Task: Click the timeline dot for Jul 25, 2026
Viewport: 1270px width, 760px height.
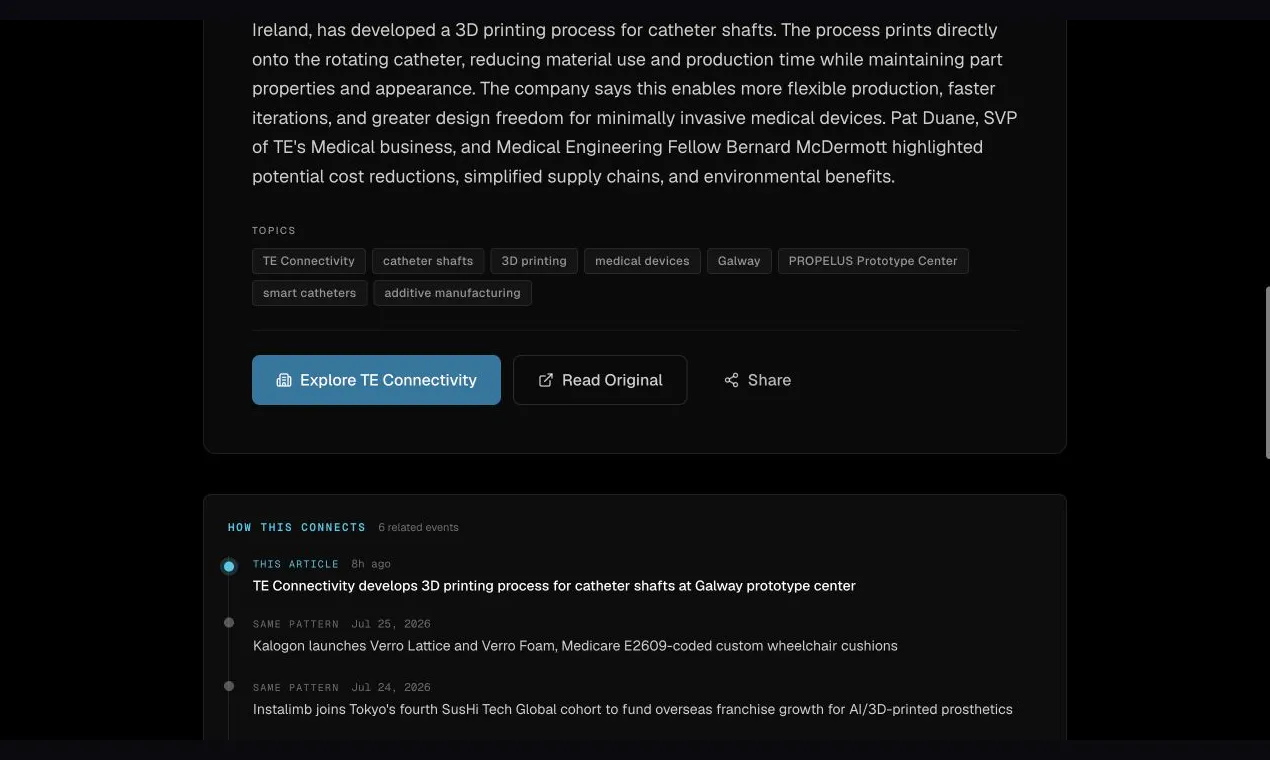Action: (229, 623)
